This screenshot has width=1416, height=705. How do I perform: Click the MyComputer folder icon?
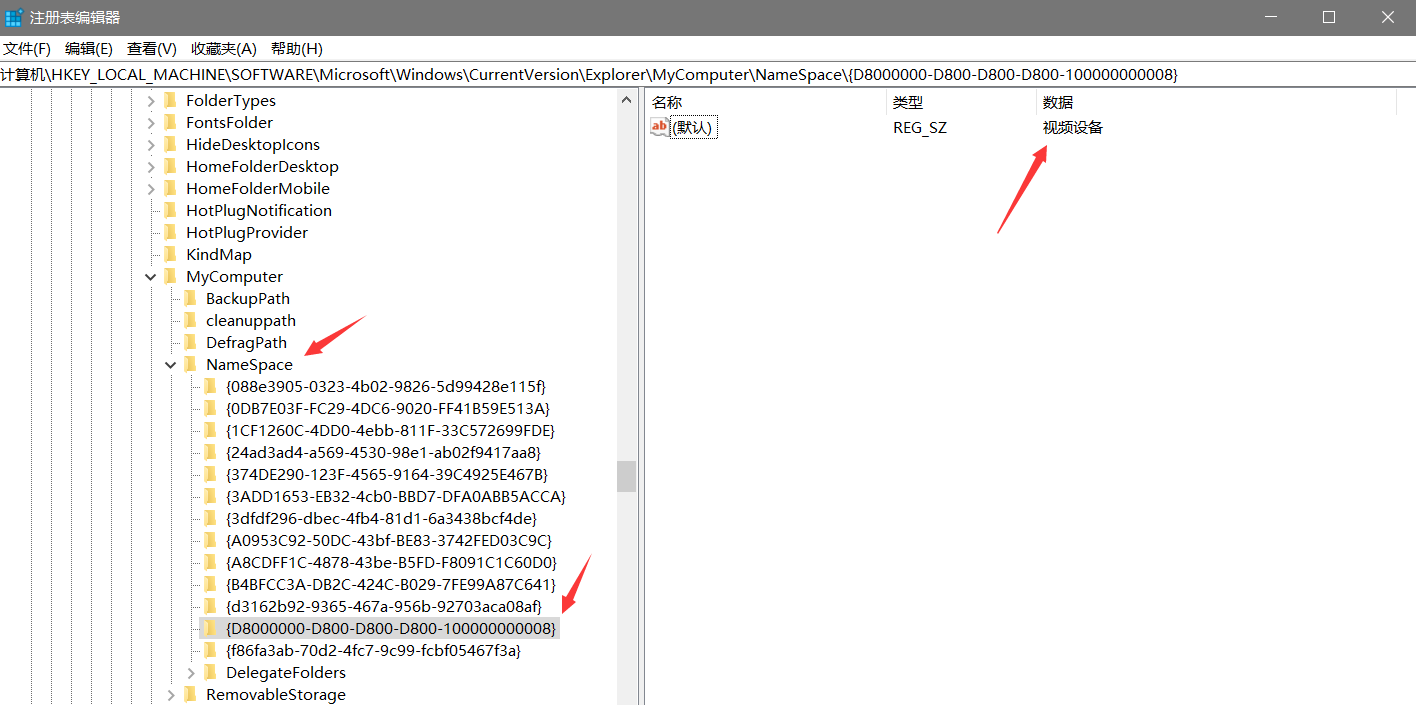[170, 276]
